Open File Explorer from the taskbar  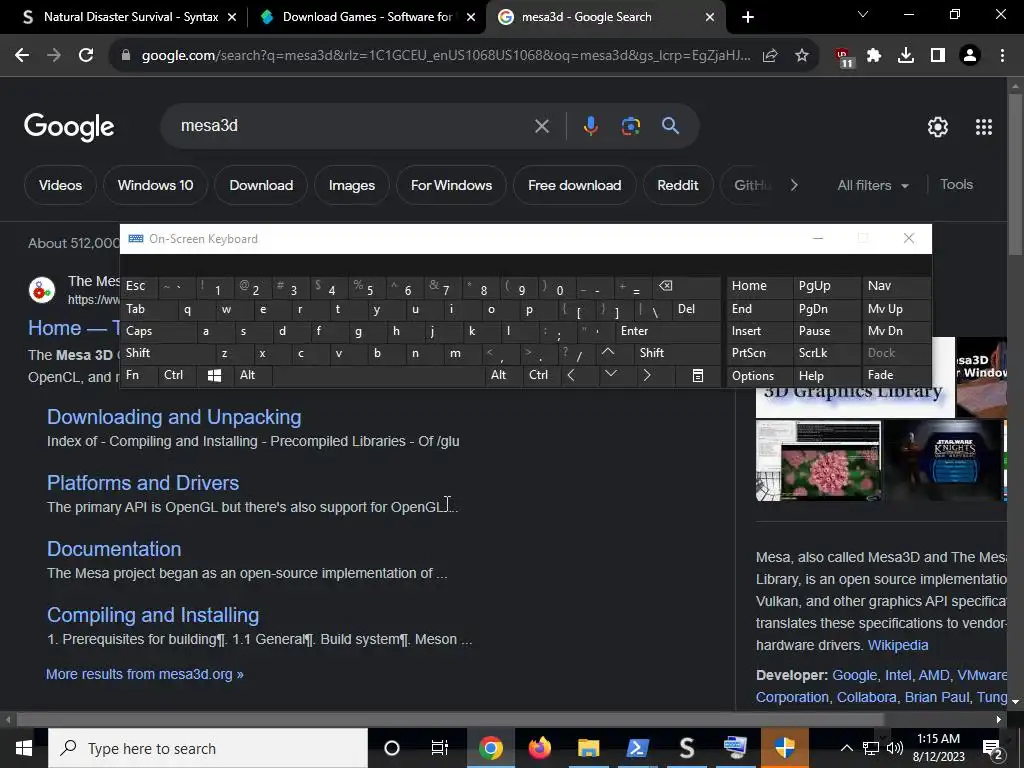[588, 748]
